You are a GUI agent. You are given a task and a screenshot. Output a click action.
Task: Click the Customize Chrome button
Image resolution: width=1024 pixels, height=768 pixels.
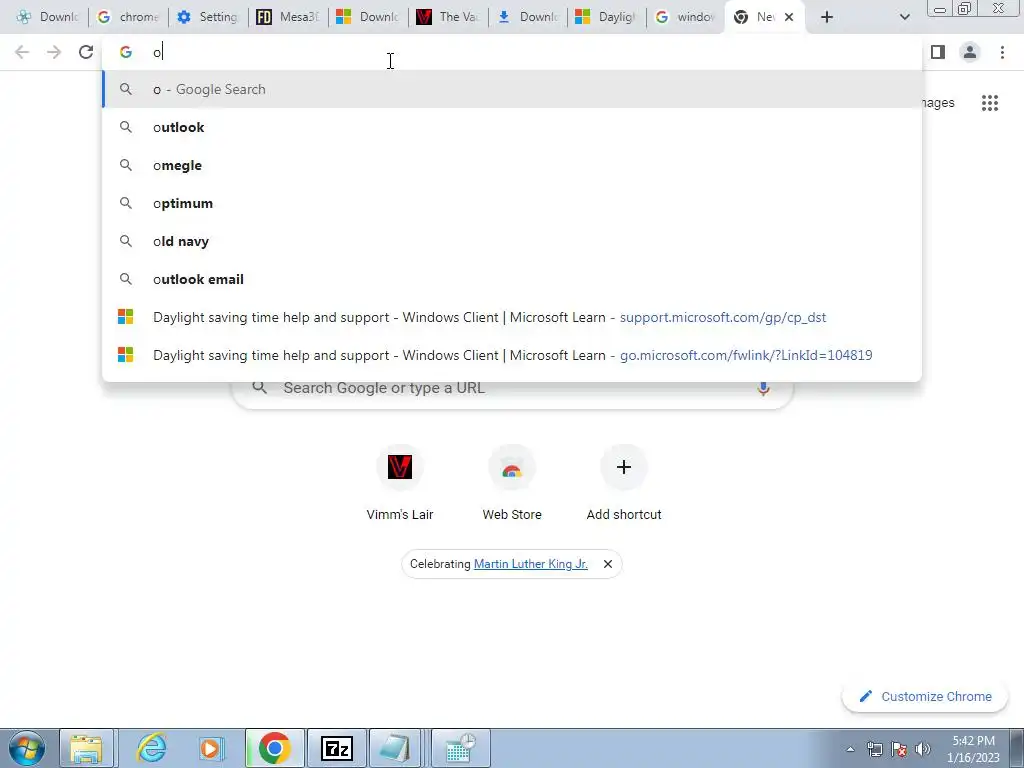pyautogui.click(x=927, y=697)
